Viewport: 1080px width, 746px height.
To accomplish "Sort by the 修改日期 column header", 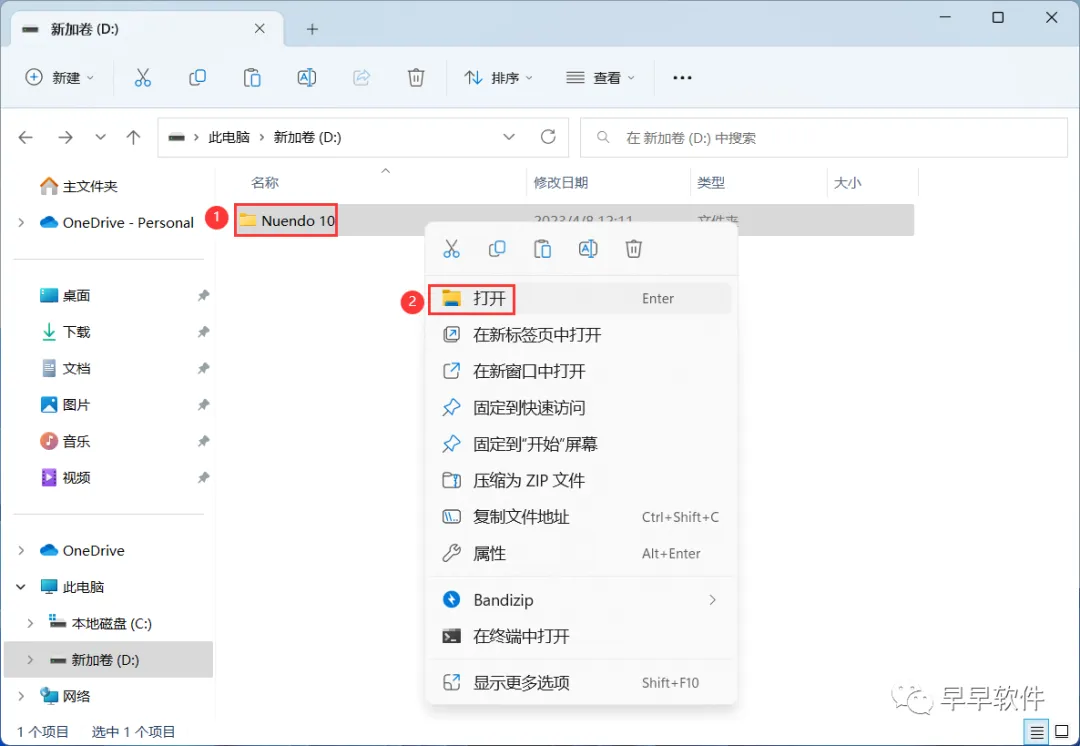I will [561, 183].
